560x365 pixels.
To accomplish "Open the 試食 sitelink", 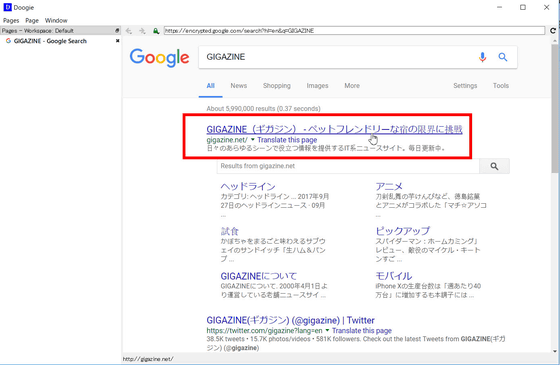I will (x=229, y=231).
